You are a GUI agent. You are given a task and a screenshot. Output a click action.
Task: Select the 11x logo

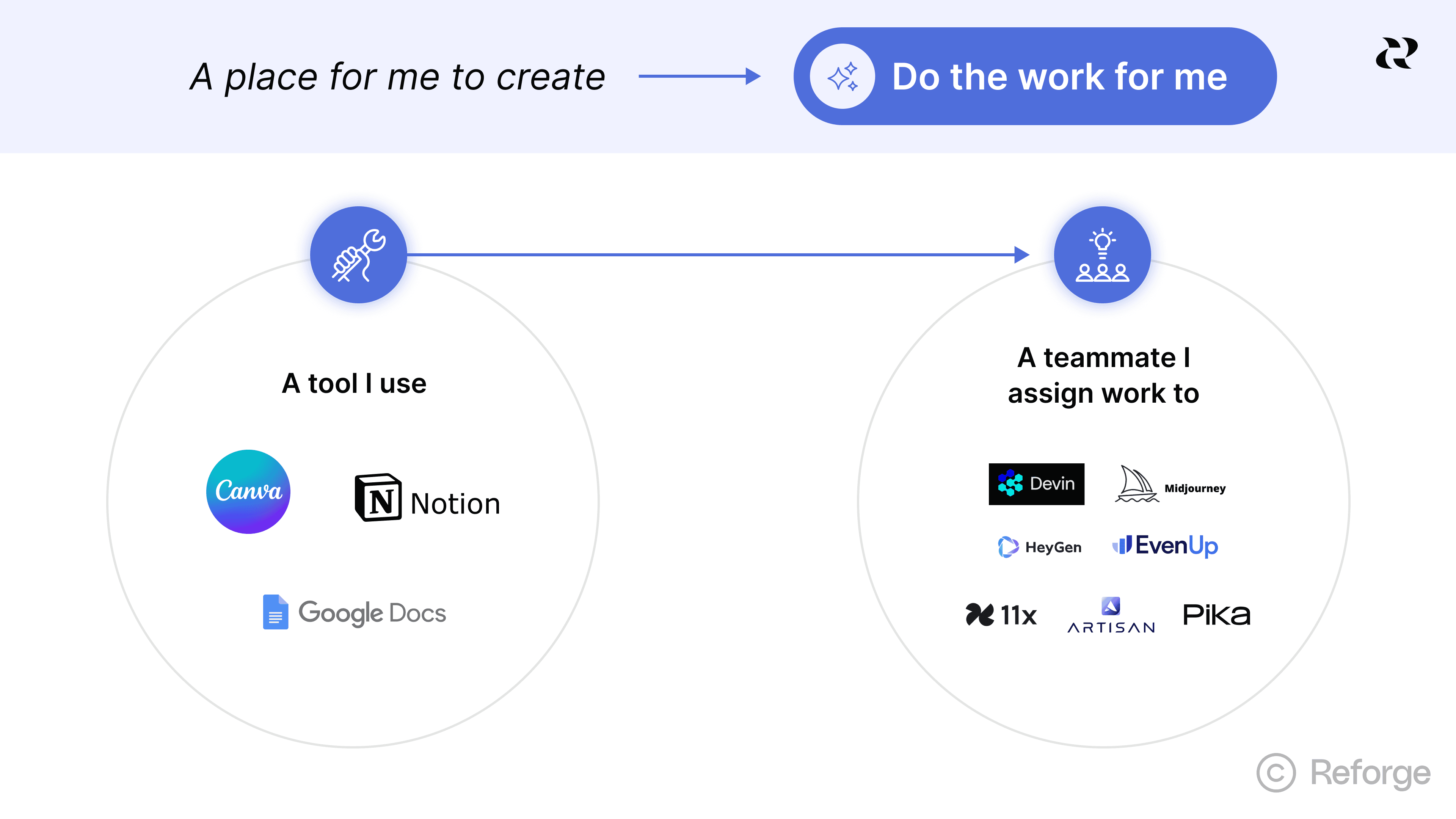coord(1001,615)
